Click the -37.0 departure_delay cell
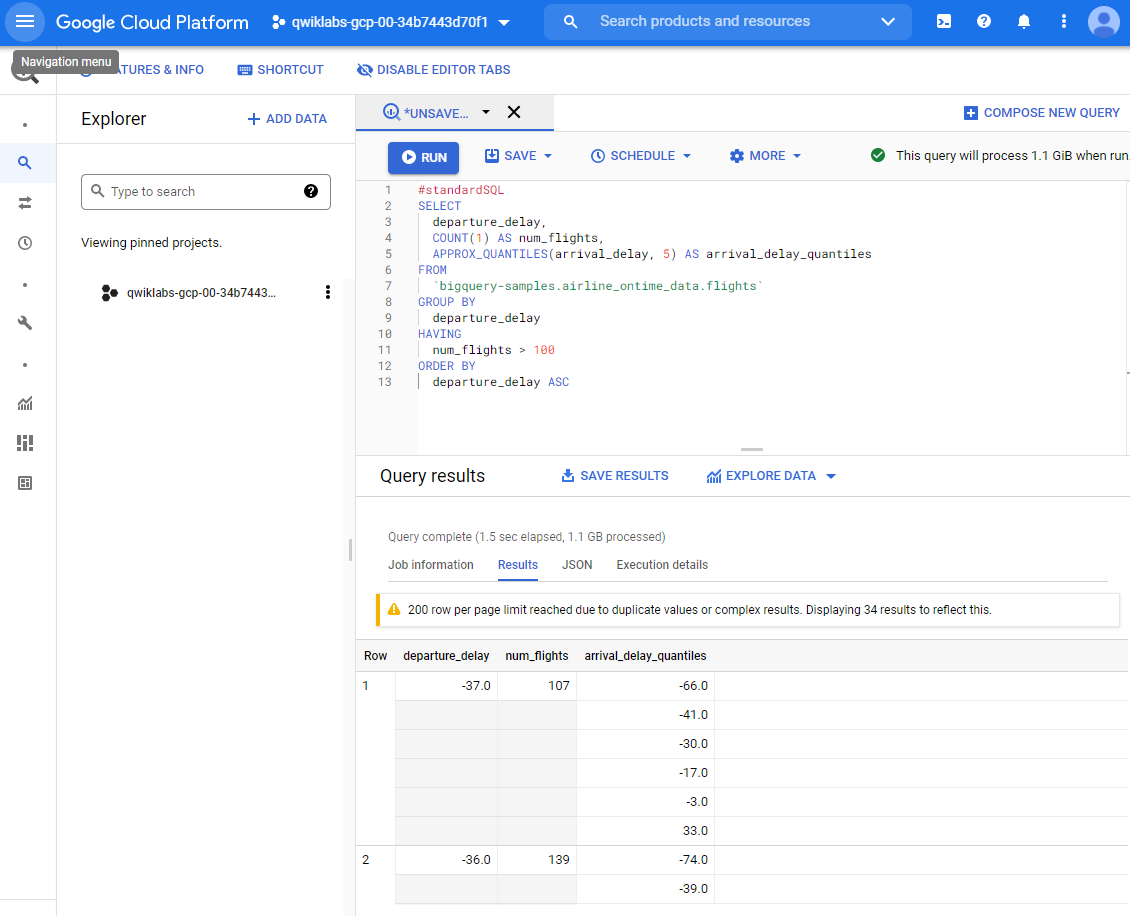The image size is (1130, 916). click(446, 686)
